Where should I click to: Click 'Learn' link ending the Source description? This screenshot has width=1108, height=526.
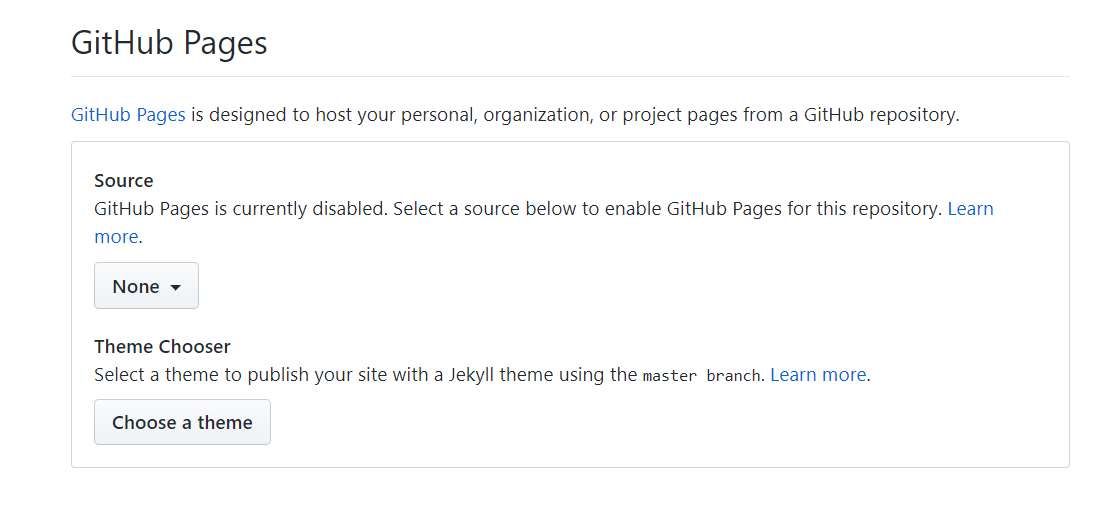[970, 209]
